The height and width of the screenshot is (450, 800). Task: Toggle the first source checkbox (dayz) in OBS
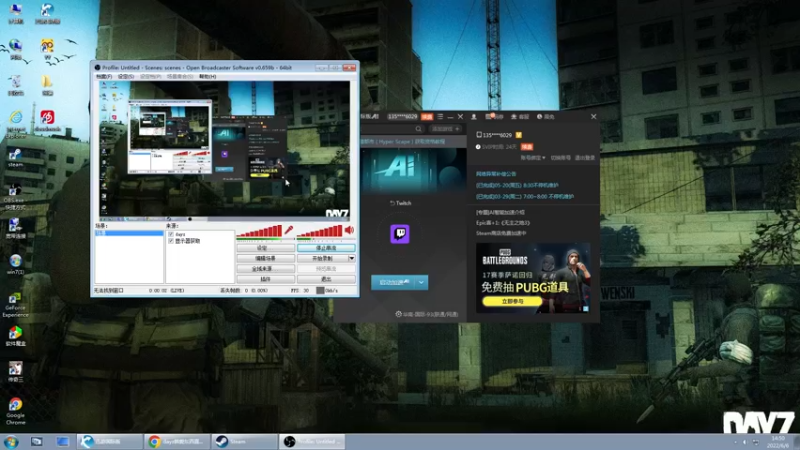point(171,234)
